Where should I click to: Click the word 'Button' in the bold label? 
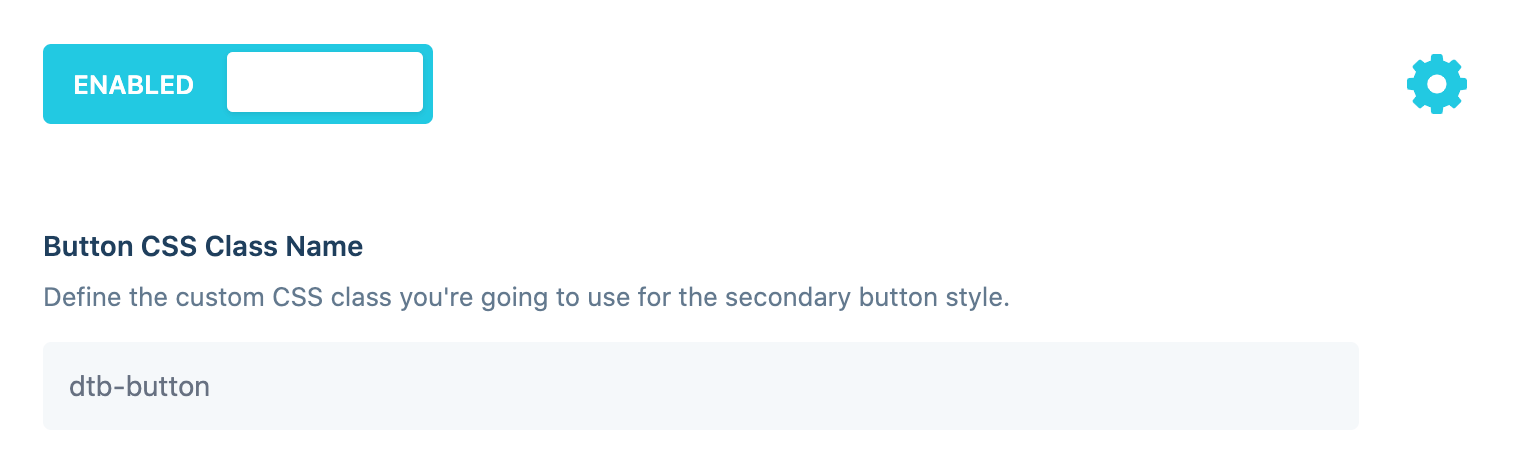tap(83, 246)
